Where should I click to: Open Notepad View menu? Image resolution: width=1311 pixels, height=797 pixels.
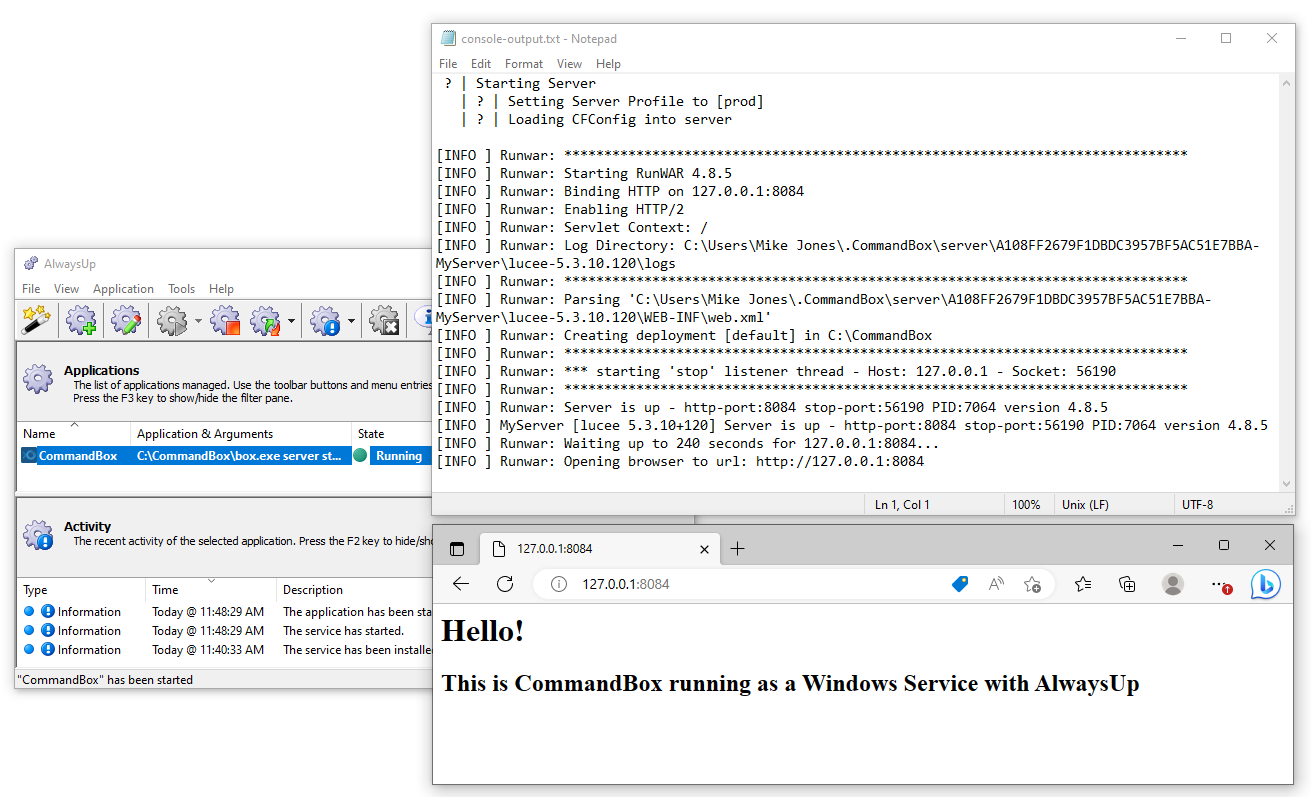point(569,64)
